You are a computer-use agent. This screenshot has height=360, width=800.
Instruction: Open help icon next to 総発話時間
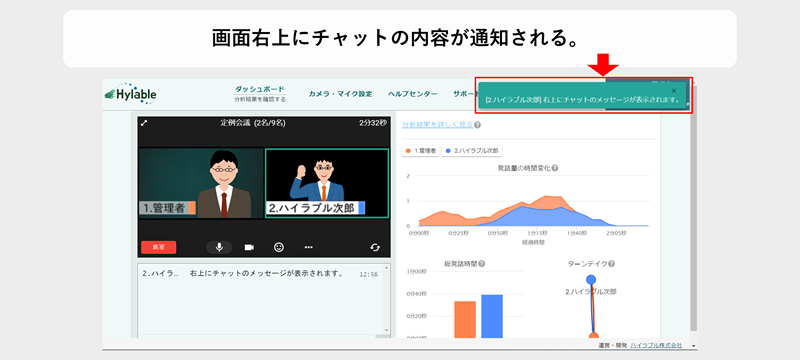[482, 264]
